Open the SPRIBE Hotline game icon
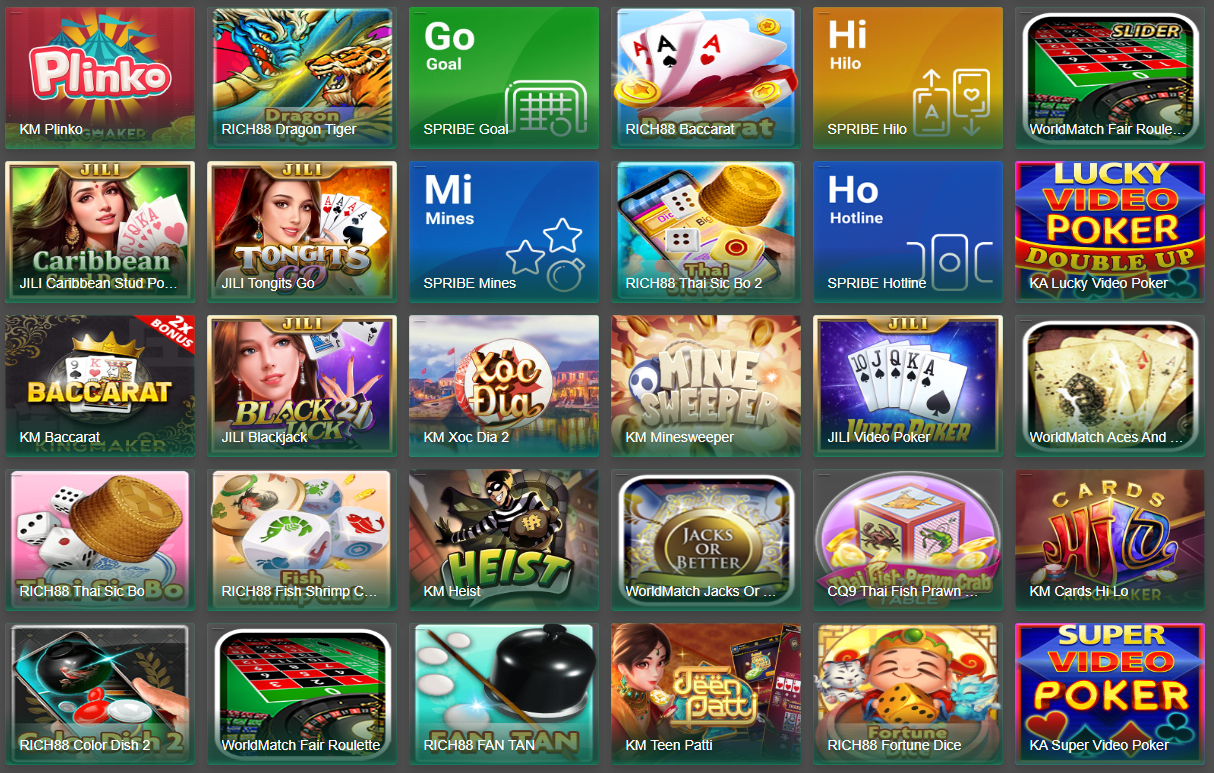Image resolution: width=1214 pixels, height=773 pixels. pos(907,232)
